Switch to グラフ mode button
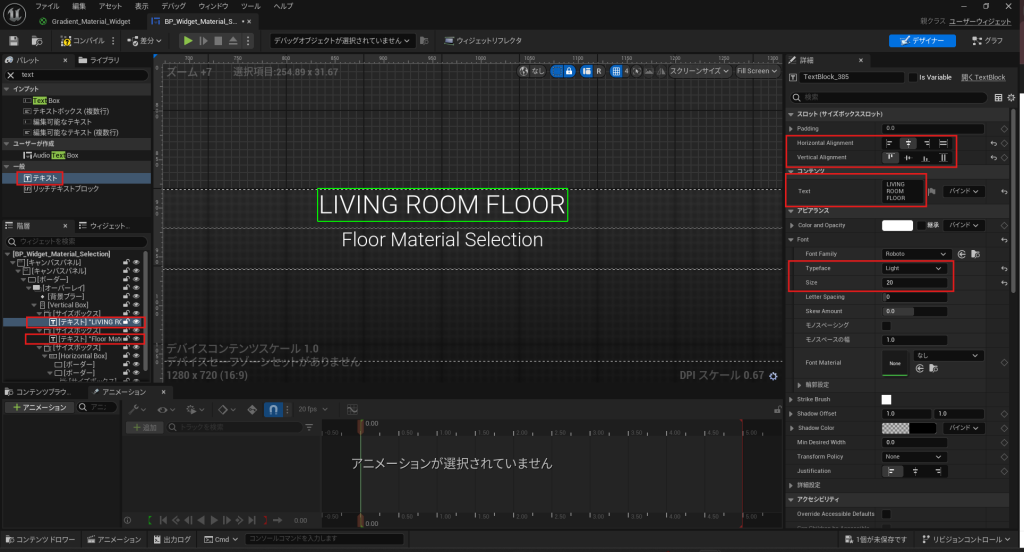 pyautogui.click(x=987, y=40)
